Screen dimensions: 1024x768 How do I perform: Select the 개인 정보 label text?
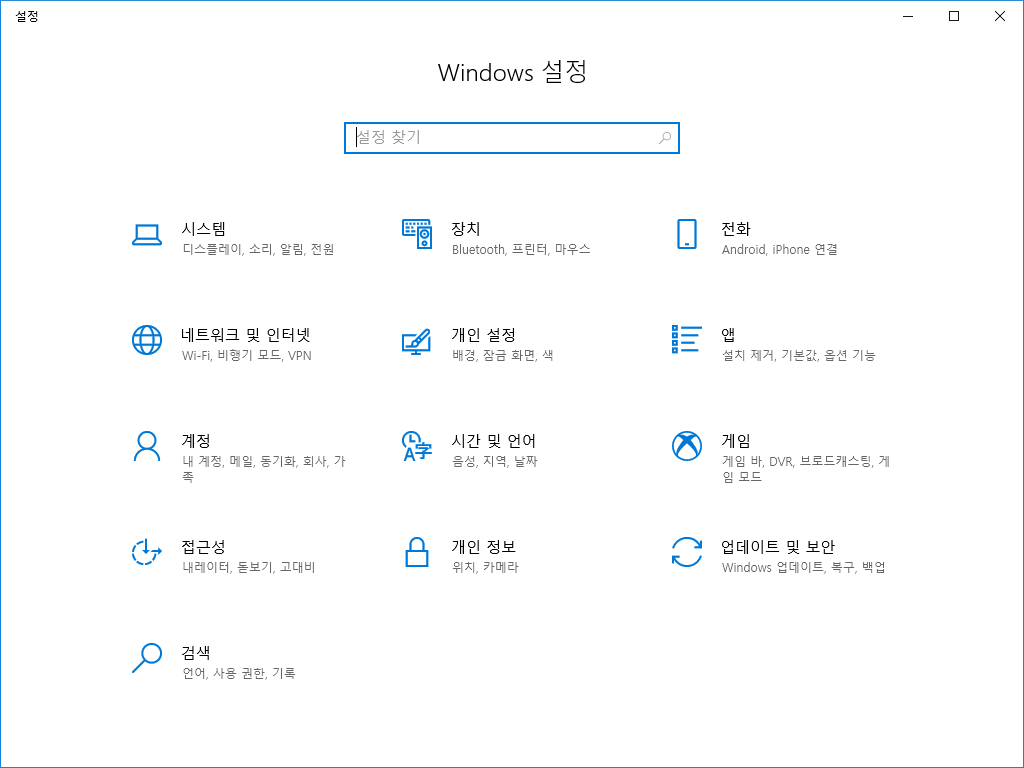coord(483,547)
